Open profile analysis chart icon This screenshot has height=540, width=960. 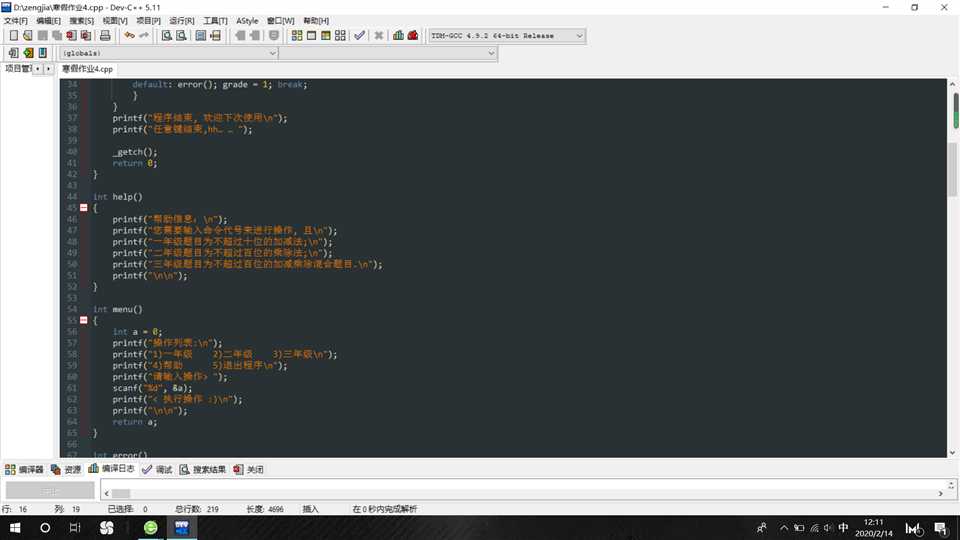[399, 36]
